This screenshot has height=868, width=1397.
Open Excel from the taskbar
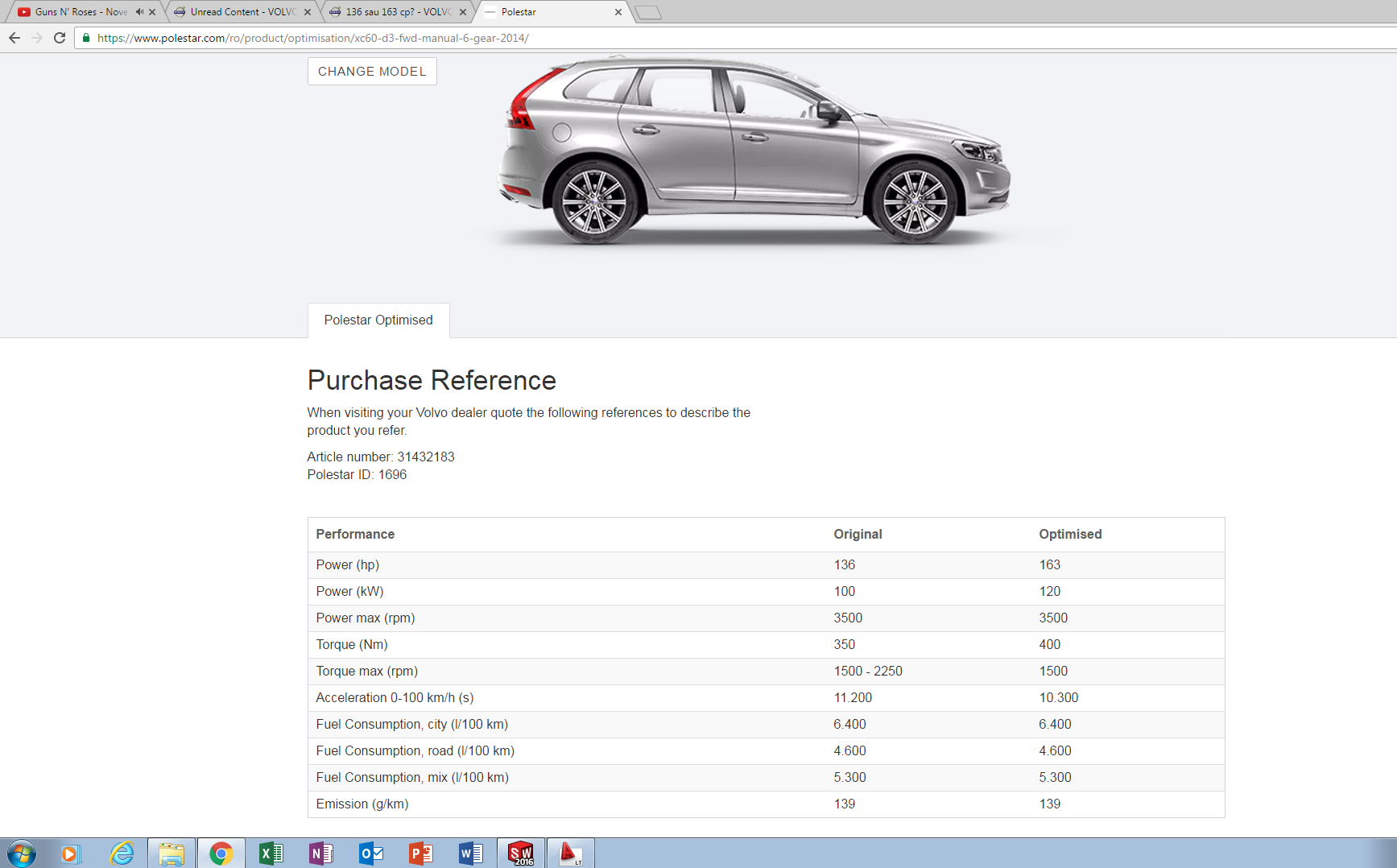point(271,854)
